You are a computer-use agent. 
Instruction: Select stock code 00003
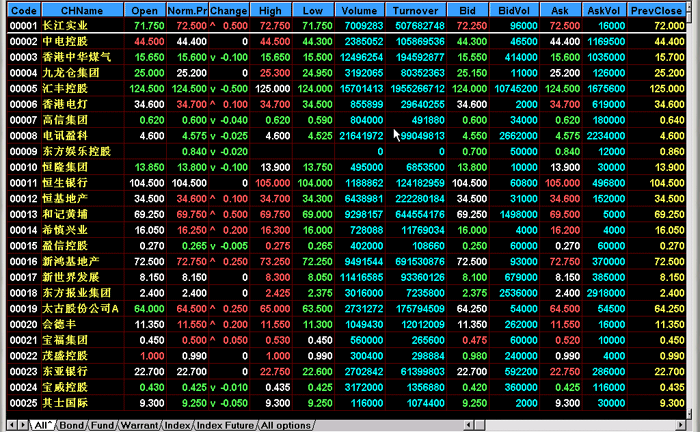[24, 57]
